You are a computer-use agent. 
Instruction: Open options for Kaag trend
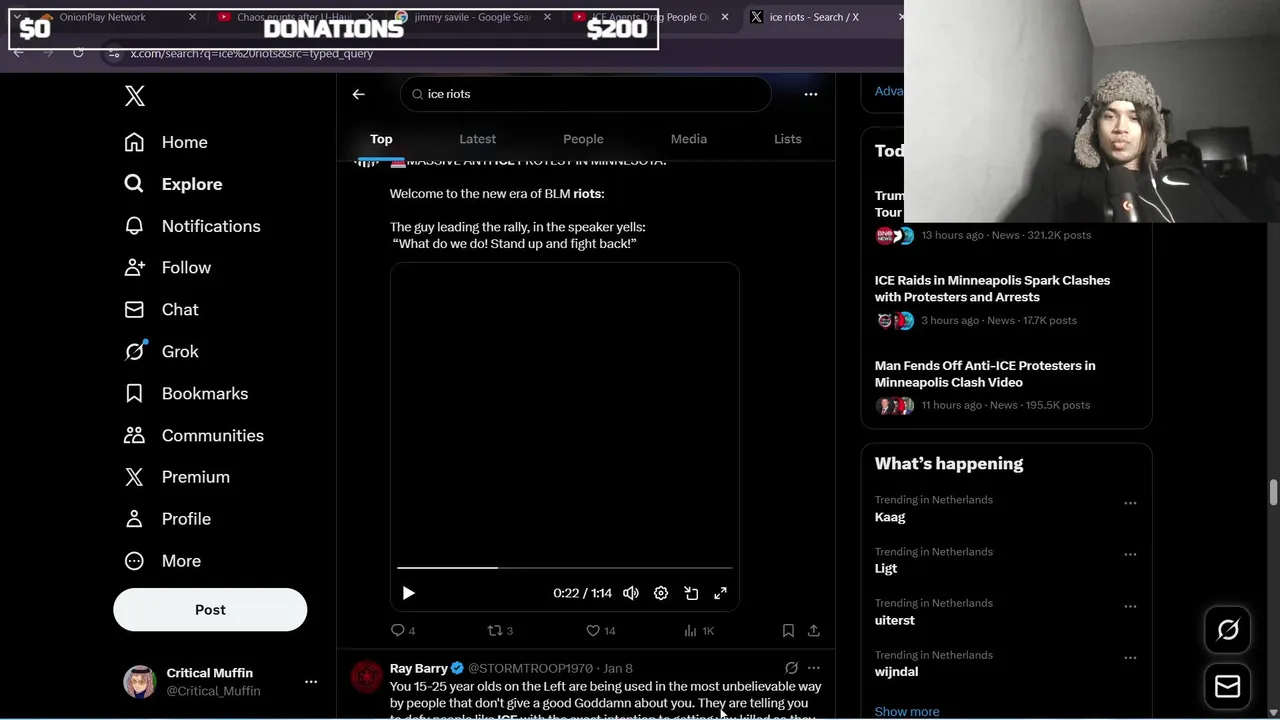pyautogui.click(x=1130, y=503)
